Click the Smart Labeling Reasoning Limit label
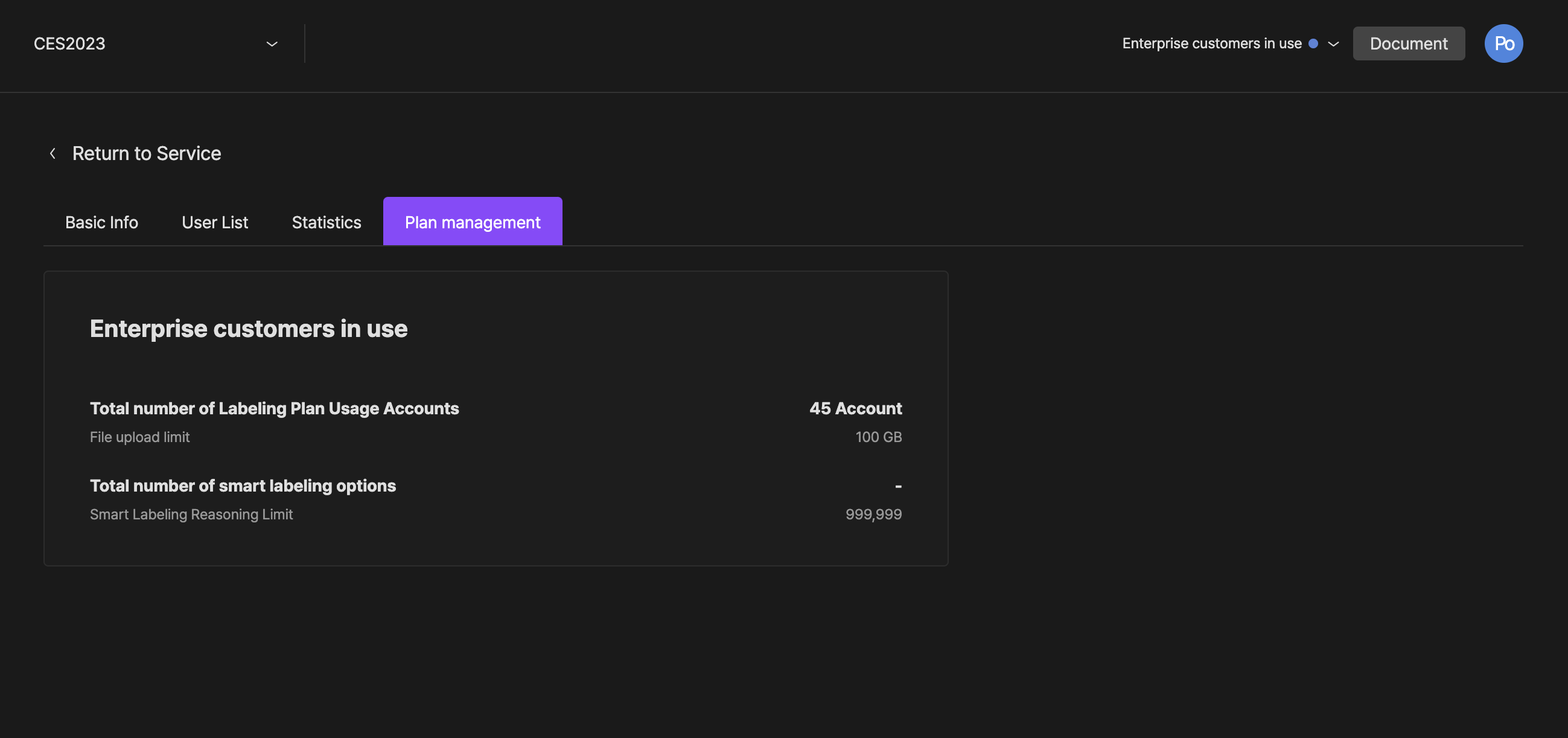The height and width of the screenshot is (738, 1568). [191, 515]
